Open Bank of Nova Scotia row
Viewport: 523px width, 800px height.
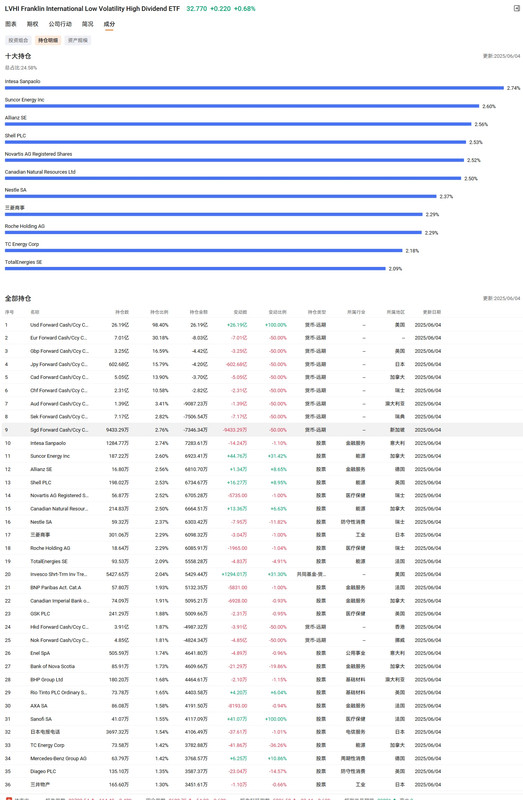[x=261, y=666]
